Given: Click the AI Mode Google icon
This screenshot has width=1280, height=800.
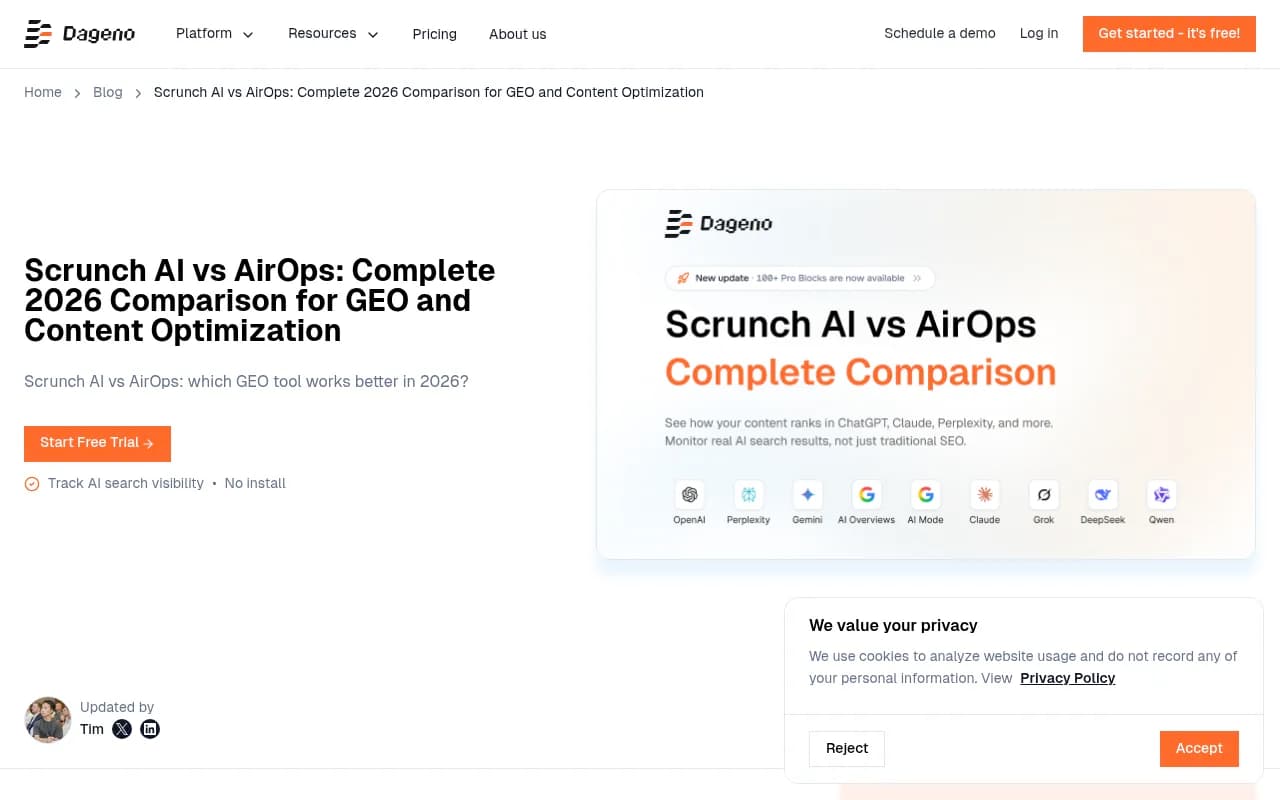Looking at the screenshot, I should point(925,494).
